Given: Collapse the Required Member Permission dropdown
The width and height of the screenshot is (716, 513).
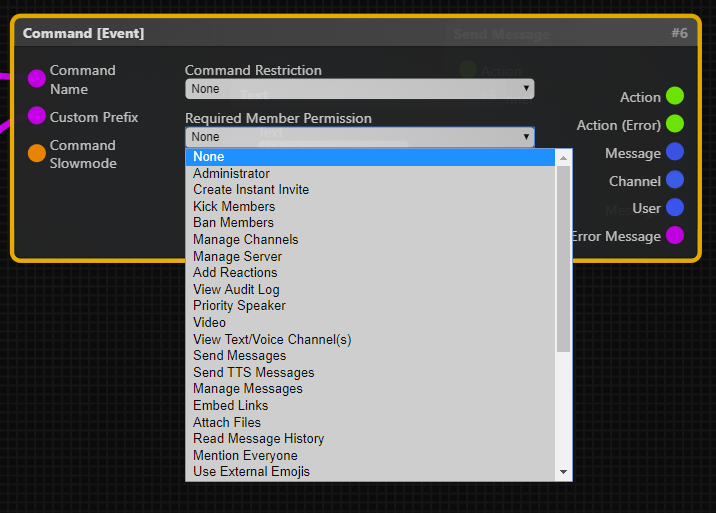Looking at the screenshot, I should pyautogui.click(x=359, y=137).
